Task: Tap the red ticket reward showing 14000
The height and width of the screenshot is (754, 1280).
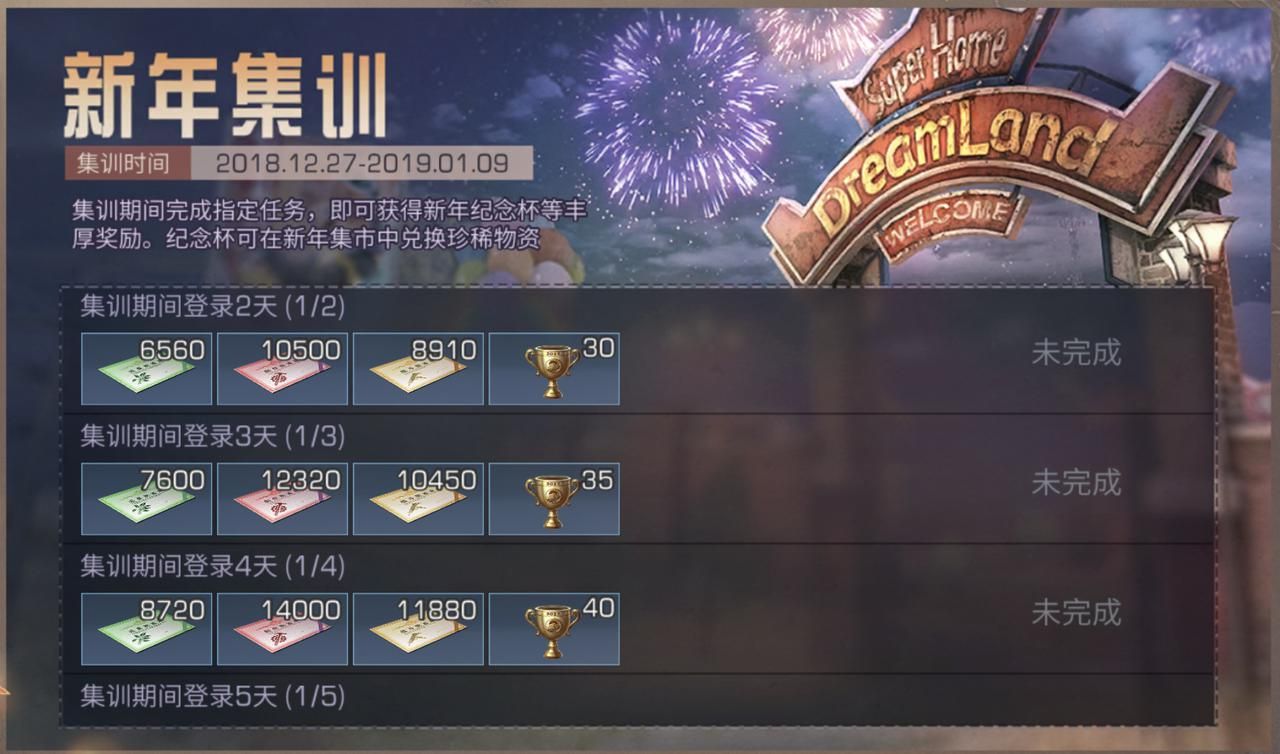Action: click(282, 629)
